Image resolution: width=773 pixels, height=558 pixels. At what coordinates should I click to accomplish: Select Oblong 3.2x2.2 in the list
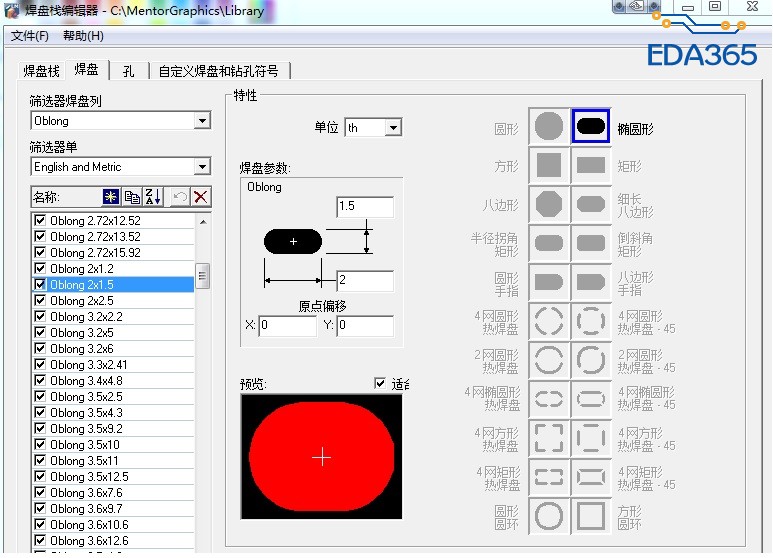point(113,316)
